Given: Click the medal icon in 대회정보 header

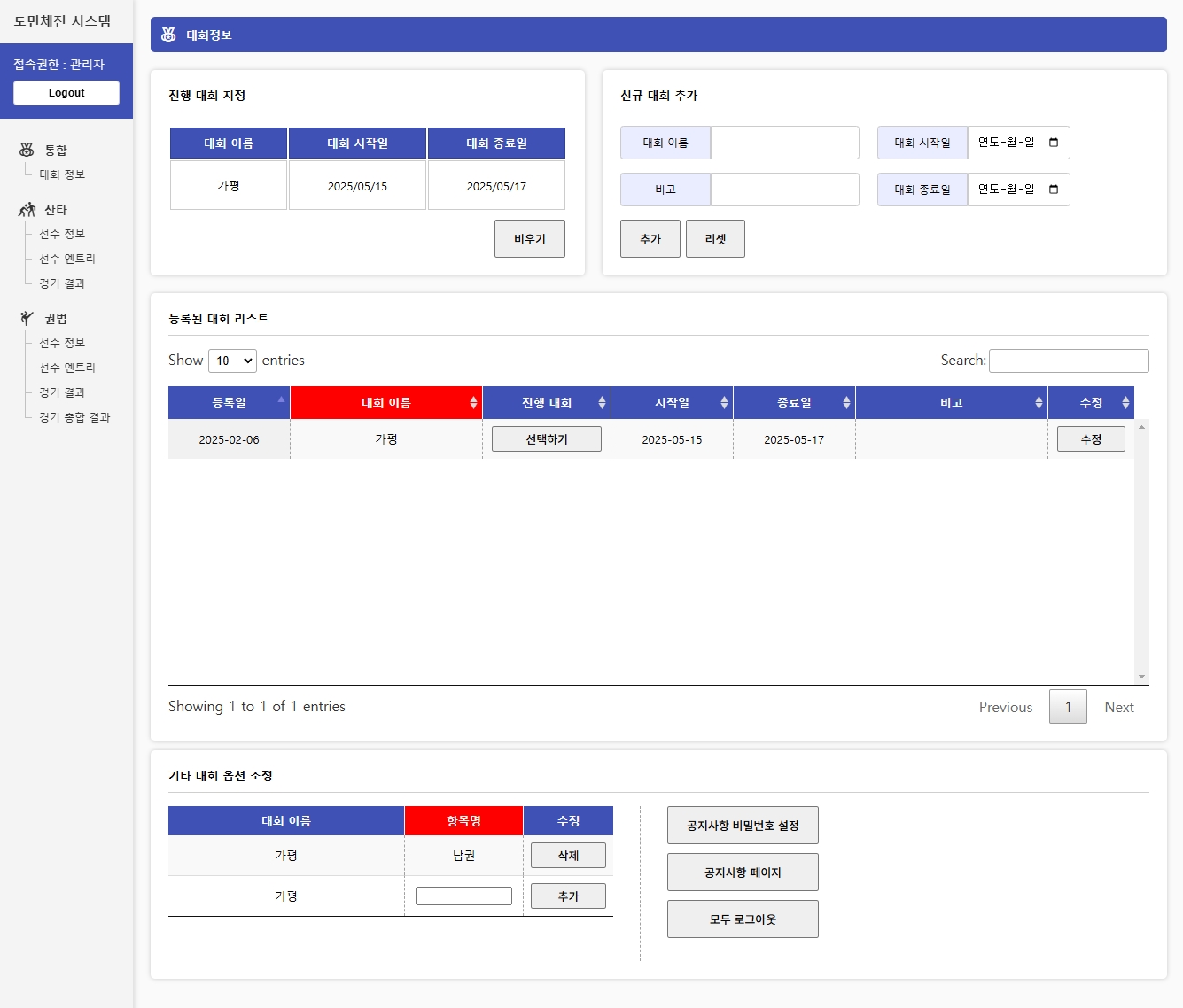Looking at the screenshot, I should pos(168,35).
